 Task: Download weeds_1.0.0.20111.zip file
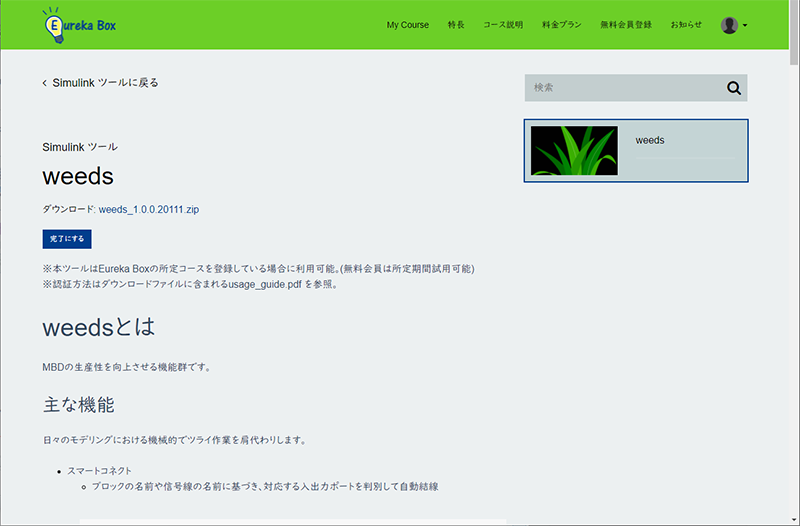[149, 209]
